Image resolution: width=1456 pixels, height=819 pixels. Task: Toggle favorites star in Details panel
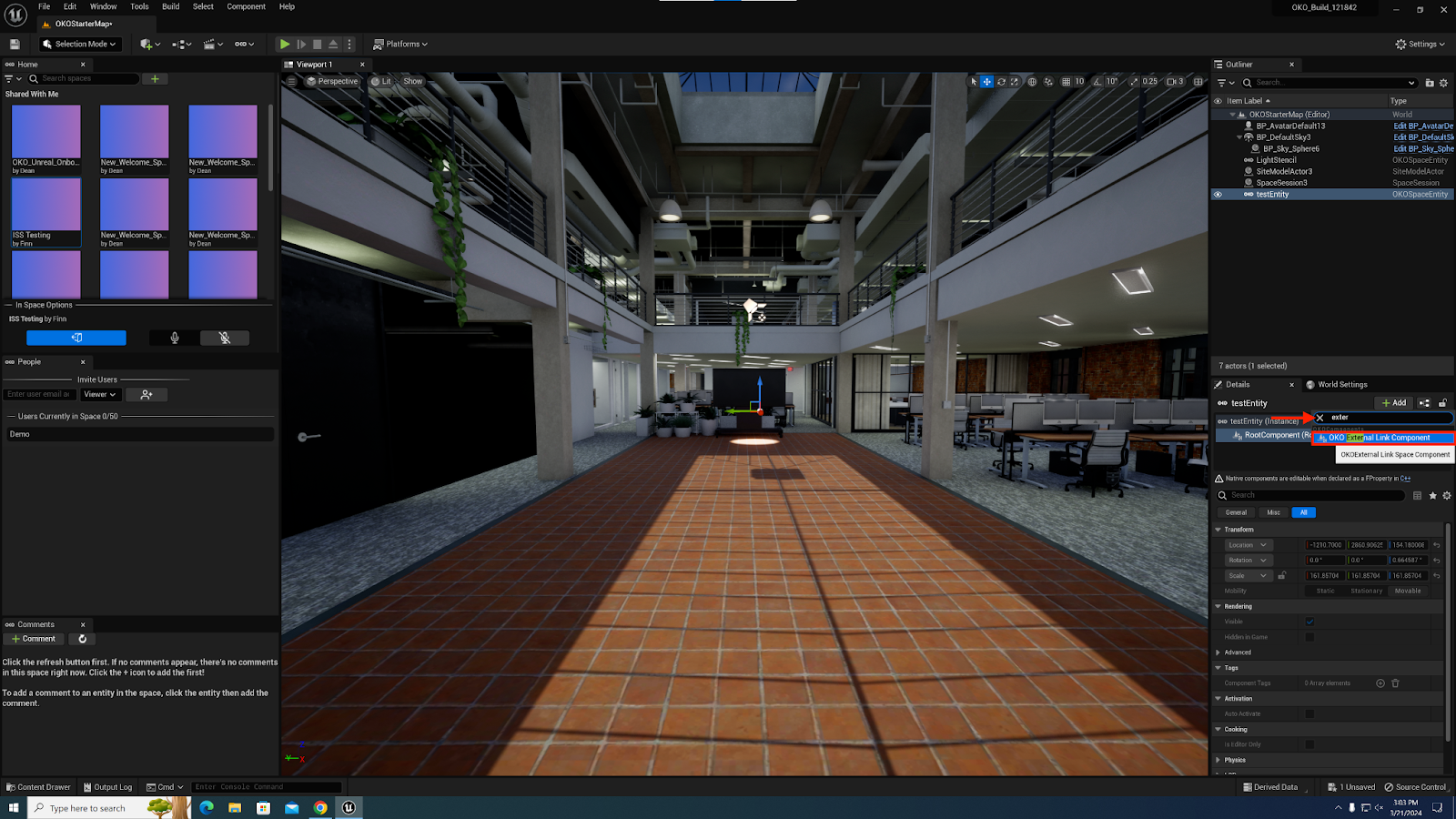[x=1432, y=495]
